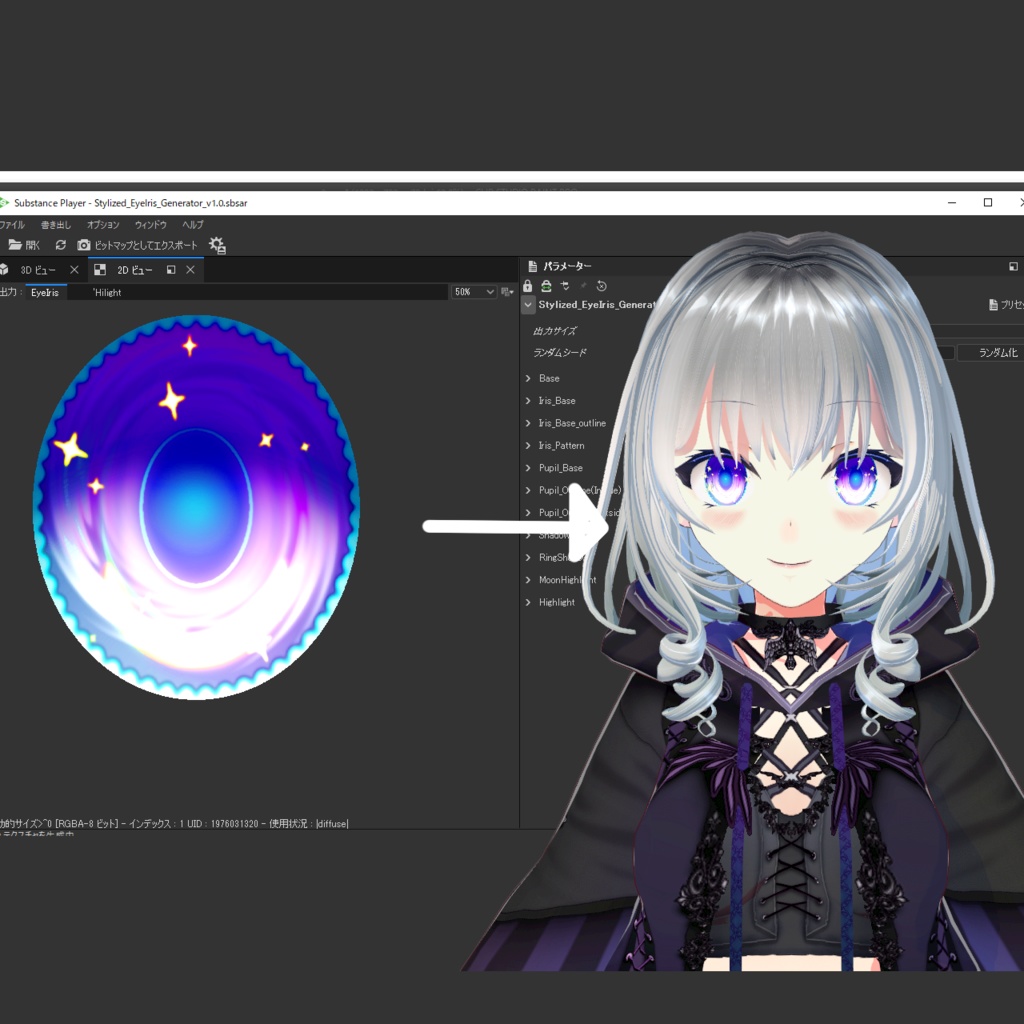Open the プリセット presets icon

tap(994, 305)
